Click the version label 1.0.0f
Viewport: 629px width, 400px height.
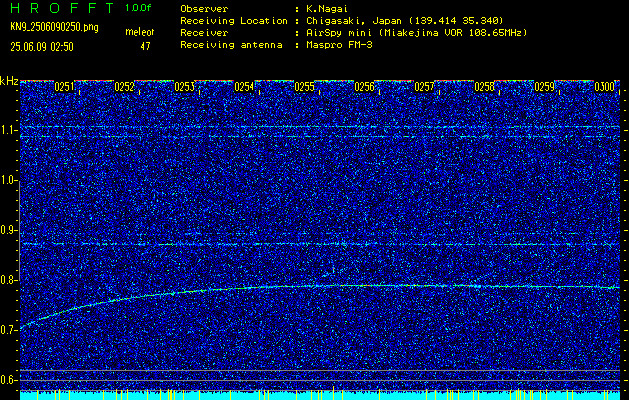(x=138, y=8)
